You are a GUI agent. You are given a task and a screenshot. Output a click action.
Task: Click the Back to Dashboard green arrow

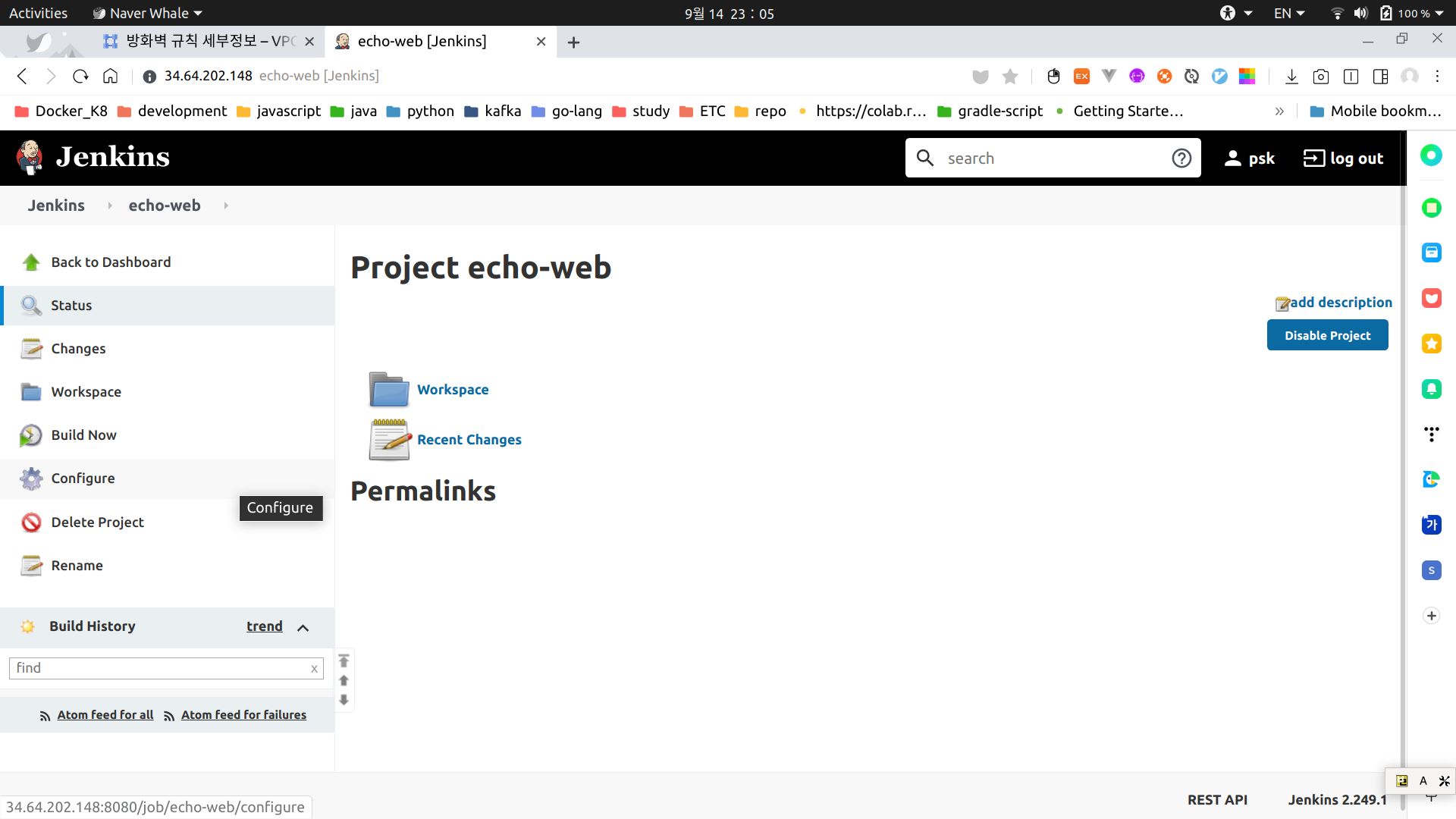pyautogui.click(x=30, y=262)
